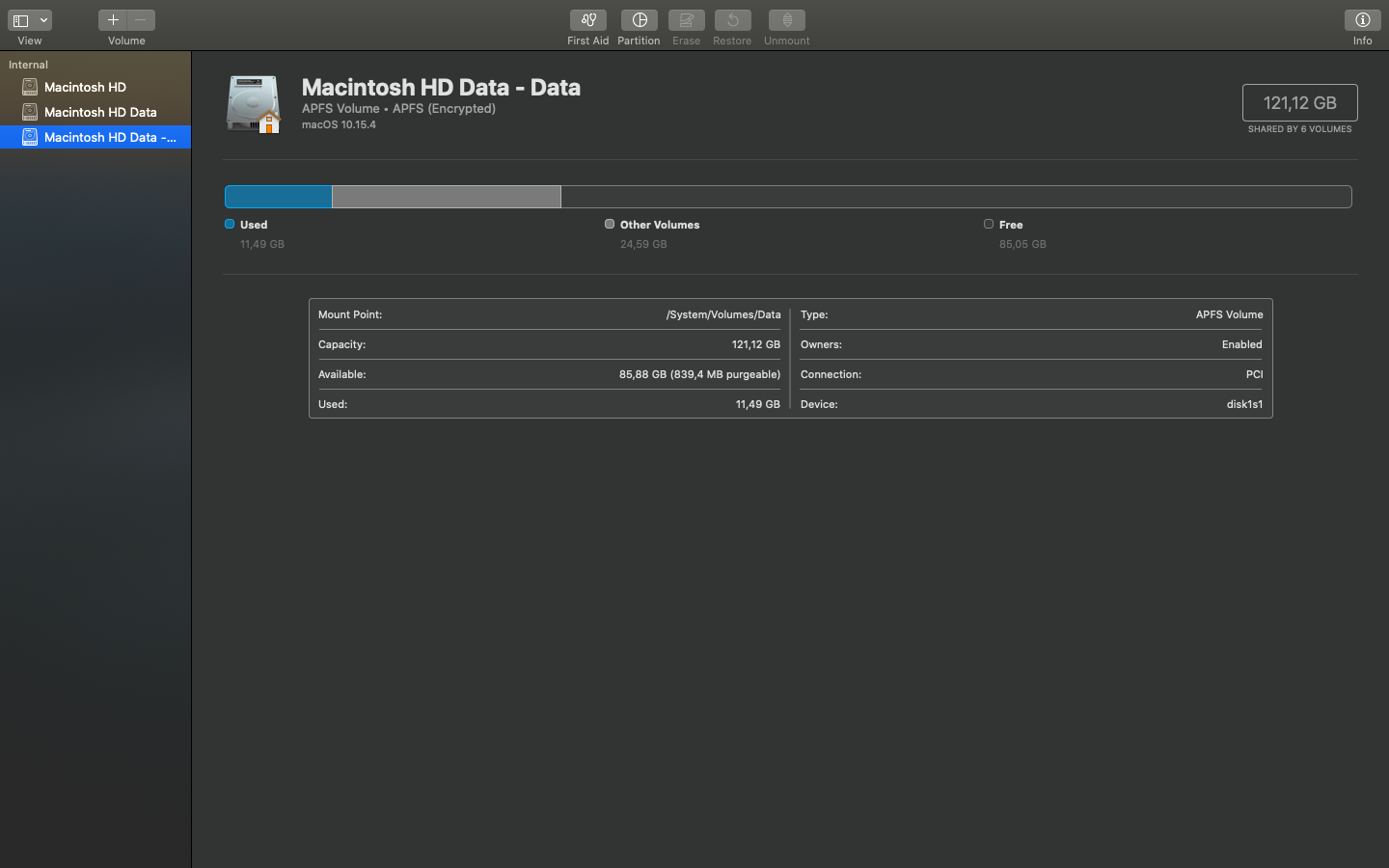Click the Restore toolbar icon
This screenshot has height=868, width=1389.
(733, 20)
